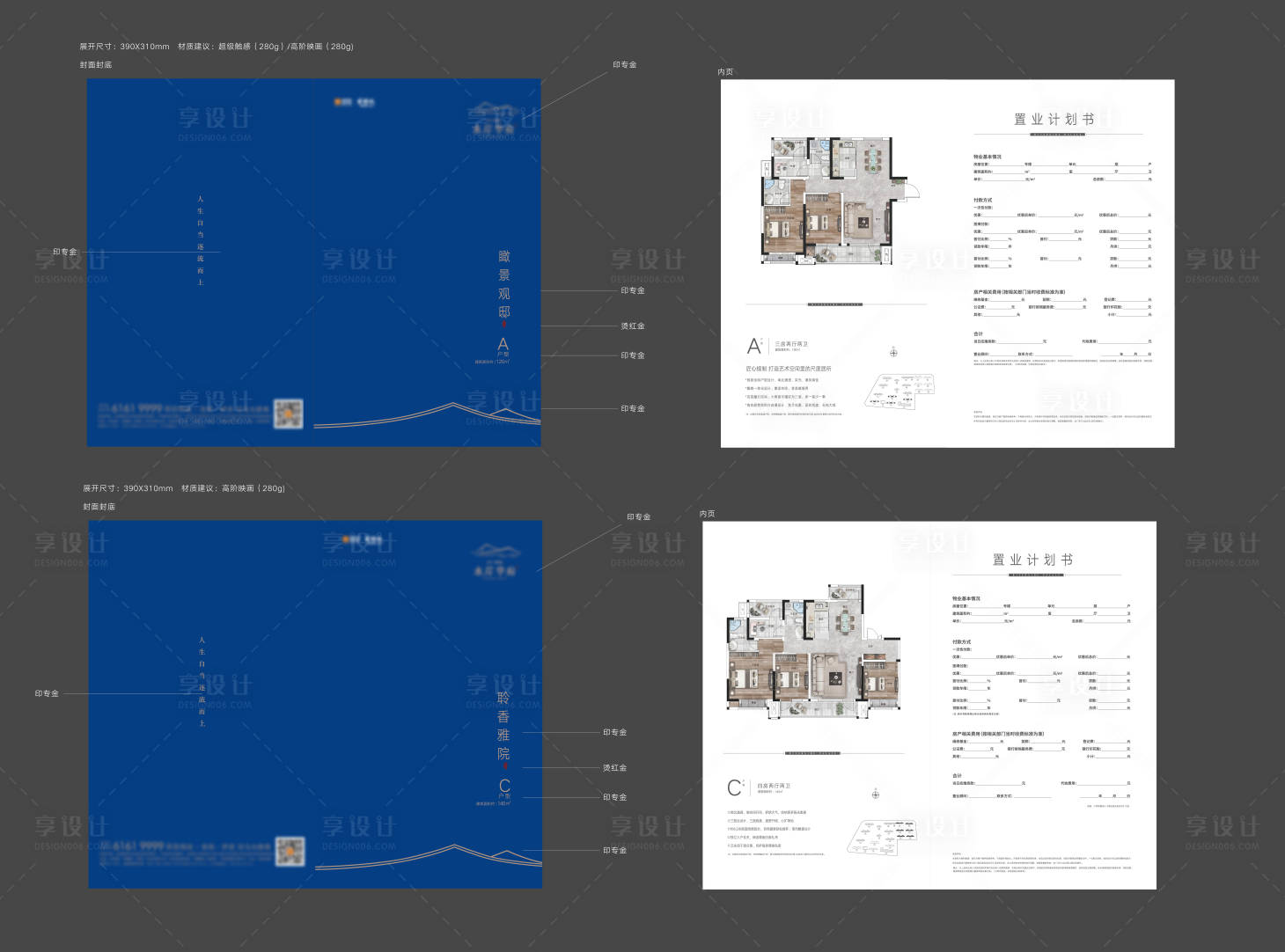
Task: Click the 烫红金 annotation beside the 瞰景观邸 cover
Action: (633, 326)
